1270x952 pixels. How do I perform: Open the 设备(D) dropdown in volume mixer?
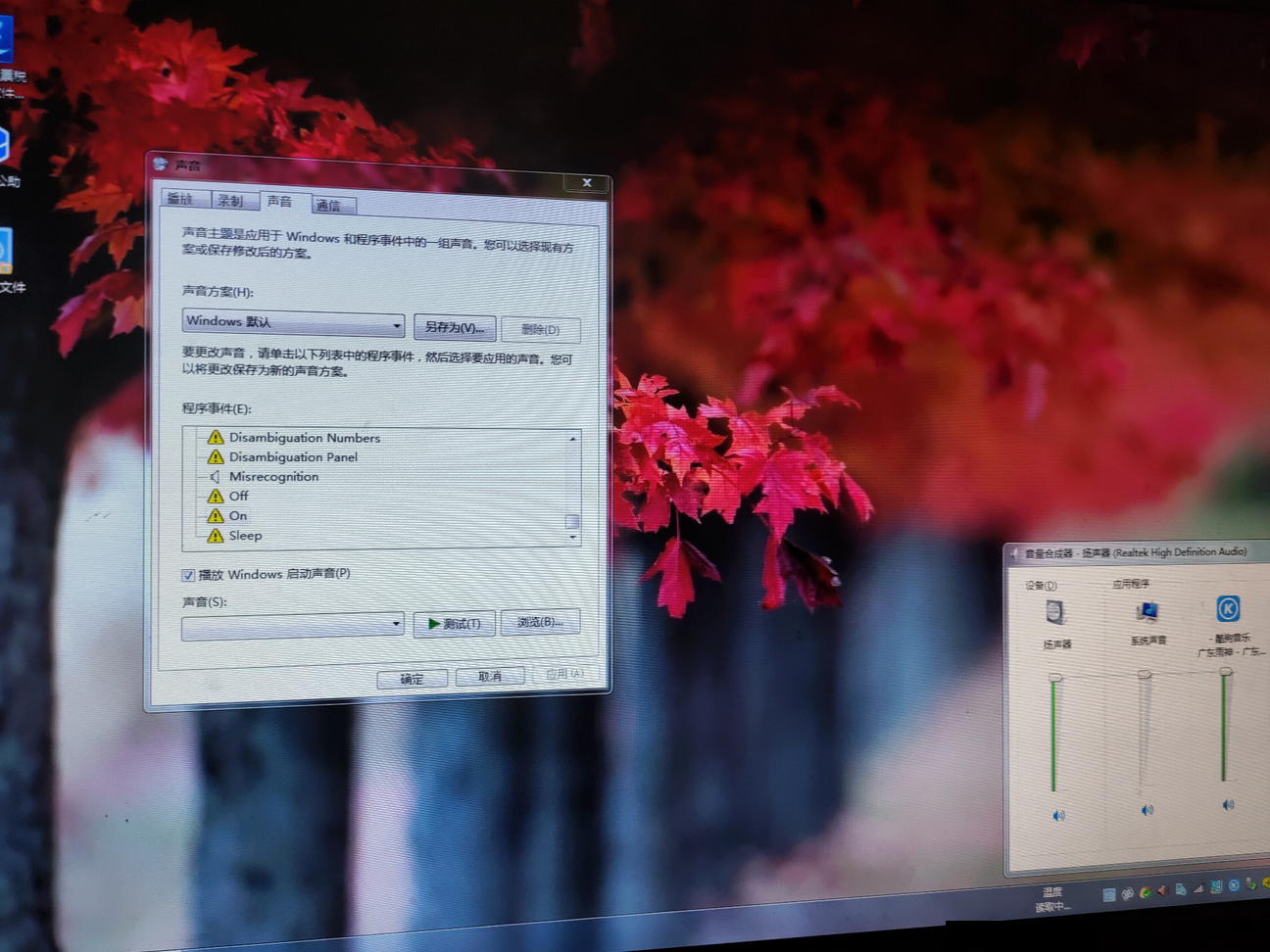coord(1041,586)
